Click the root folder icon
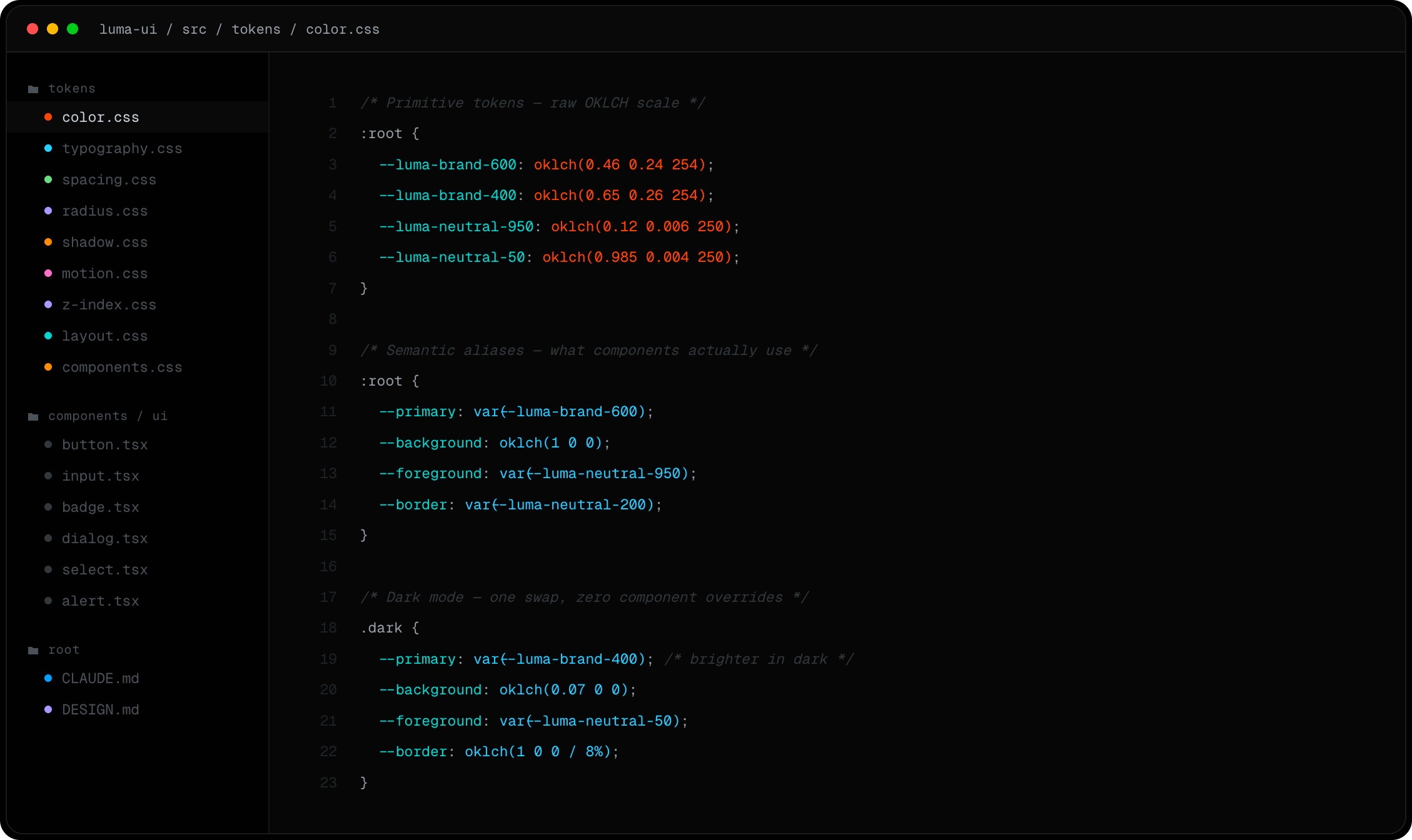Screen dimensions: 1412x840 pyautogui.click(x=33, y=651)
